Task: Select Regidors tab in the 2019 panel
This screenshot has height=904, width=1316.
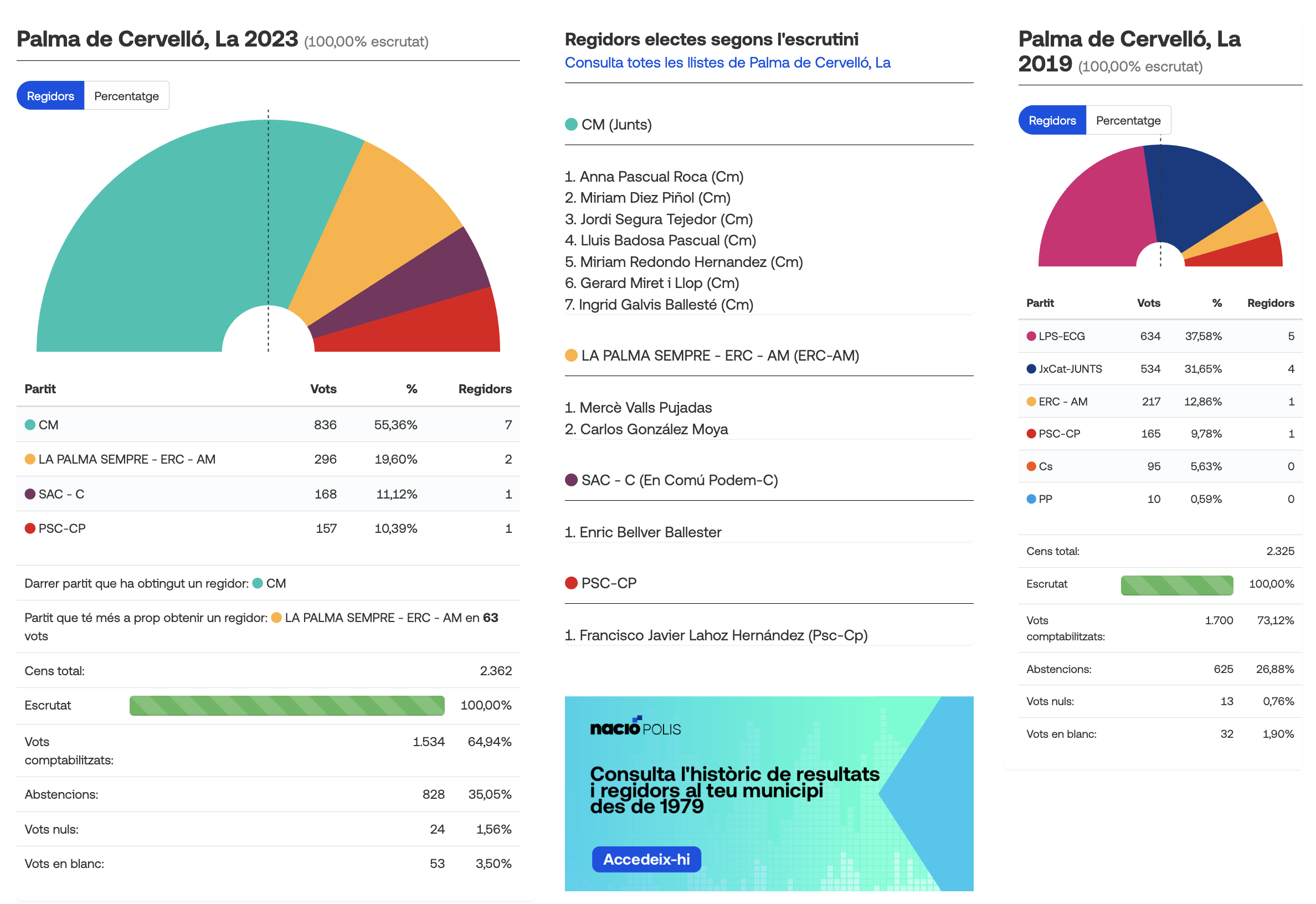Action: pyautogui.click(x=1052, y=120)
